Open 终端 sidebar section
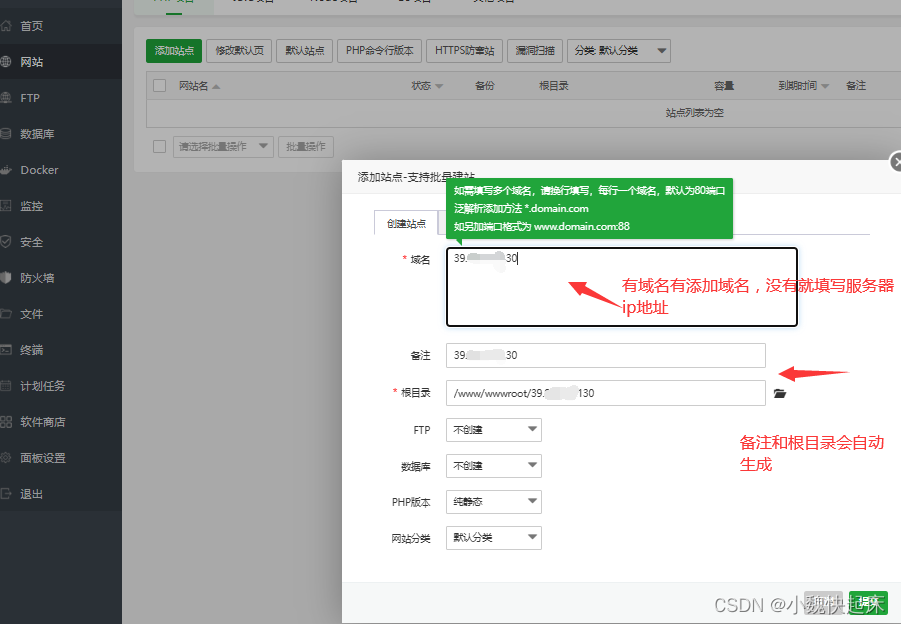The image size is (901, 624). coord(61,350)
